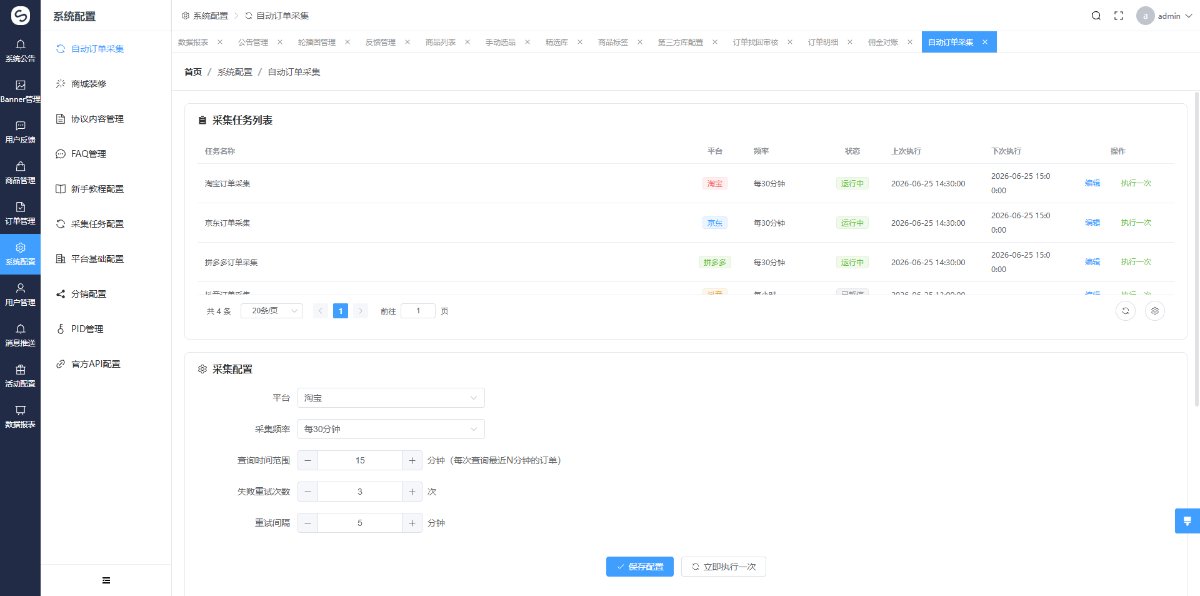Run 拼多多订单采集 once via 执行一次
This screenshot has width=1200, height=596.
point(1136,262)
